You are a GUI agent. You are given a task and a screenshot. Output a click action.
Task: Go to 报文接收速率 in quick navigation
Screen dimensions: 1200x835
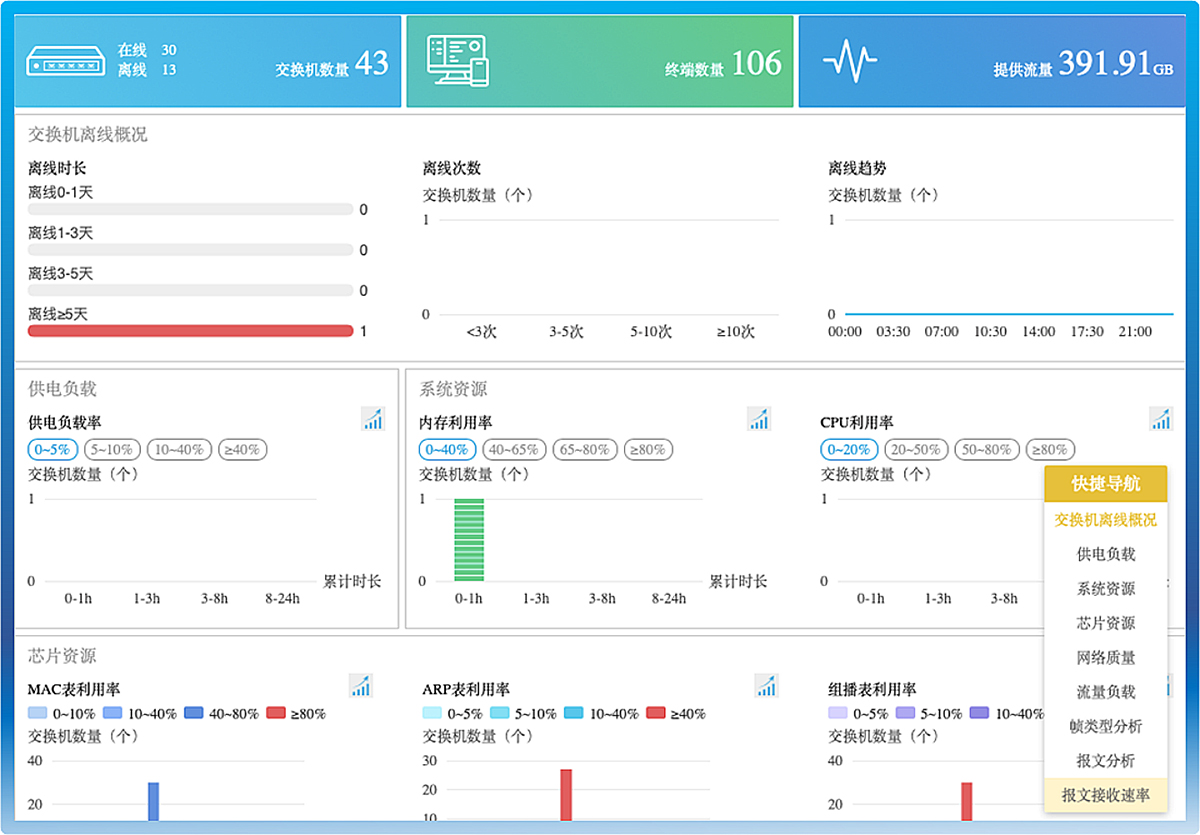click(x=1105, y=795)
